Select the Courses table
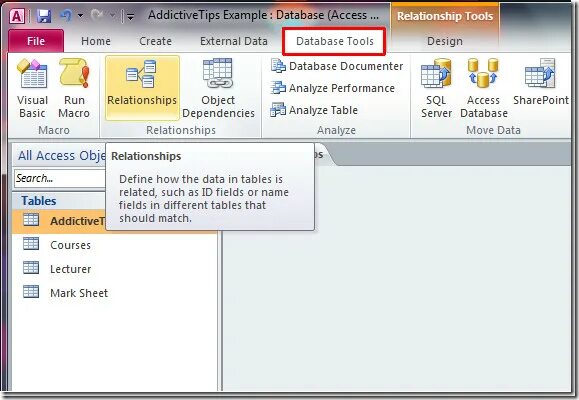Image resolution: width=579 pixels, height=400 pixels. 115,245
